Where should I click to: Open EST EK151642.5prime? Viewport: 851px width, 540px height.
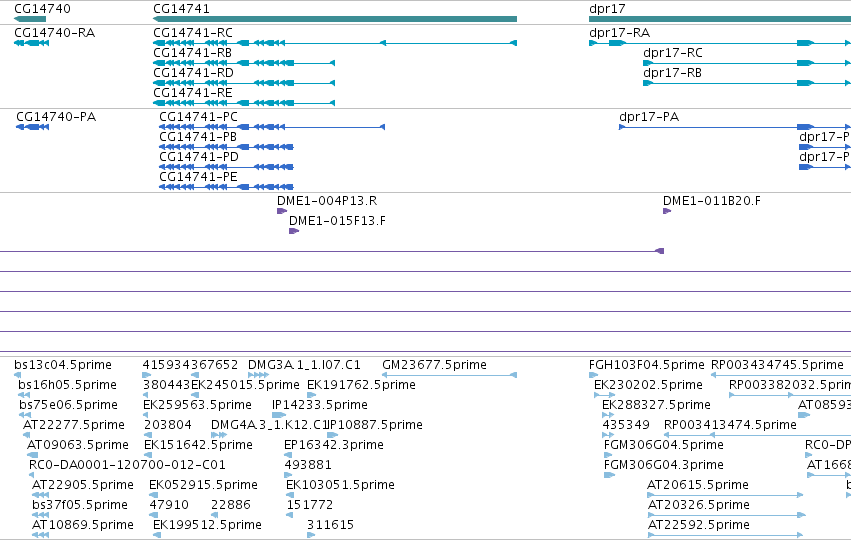coord(198,445)
